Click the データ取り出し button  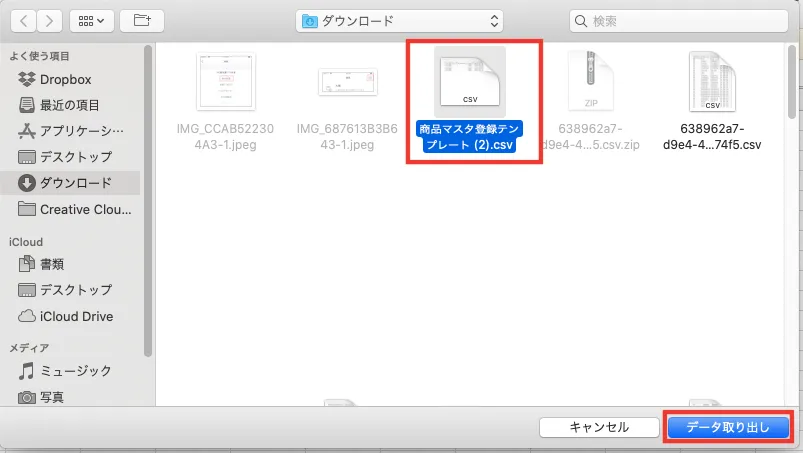pyautogui.click(x=728, y=427)
